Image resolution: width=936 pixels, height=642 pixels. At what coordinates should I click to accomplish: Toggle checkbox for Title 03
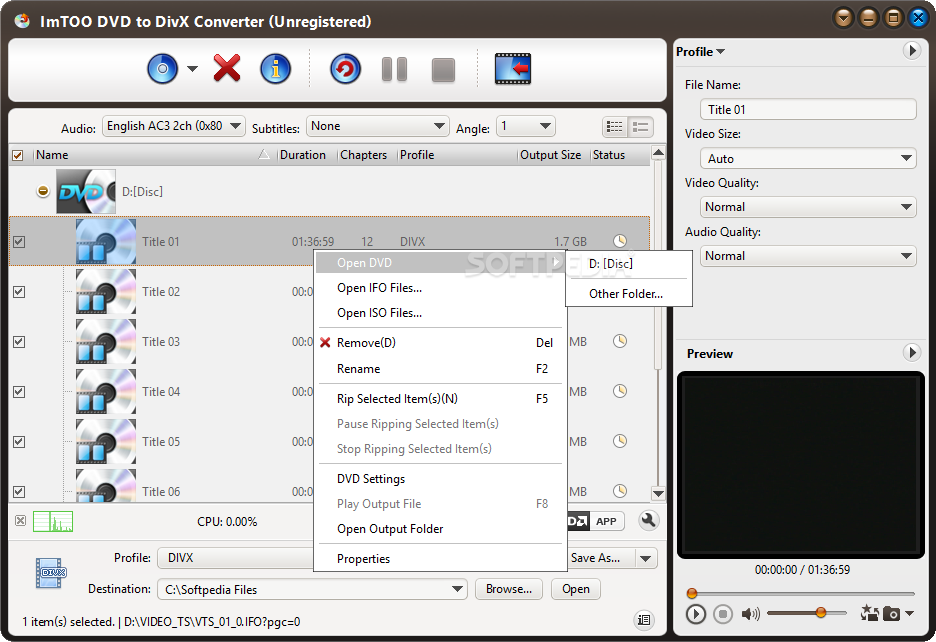(x=19, y=342)
